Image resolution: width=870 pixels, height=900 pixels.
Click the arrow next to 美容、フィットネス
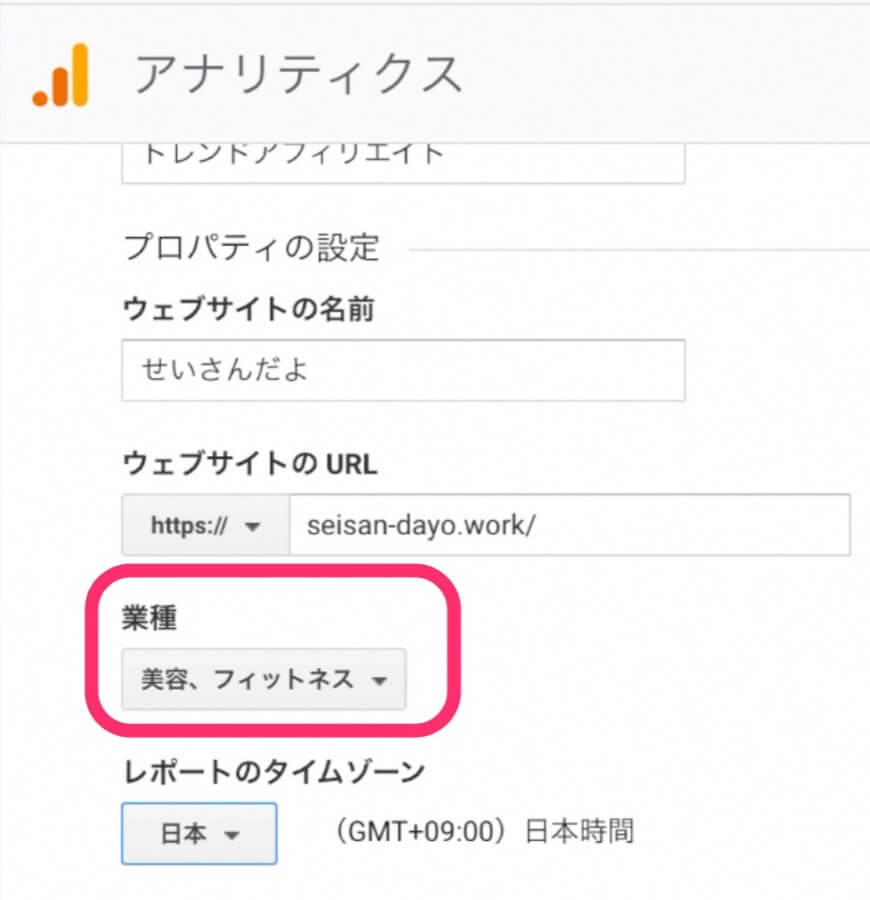pos(379,682)
